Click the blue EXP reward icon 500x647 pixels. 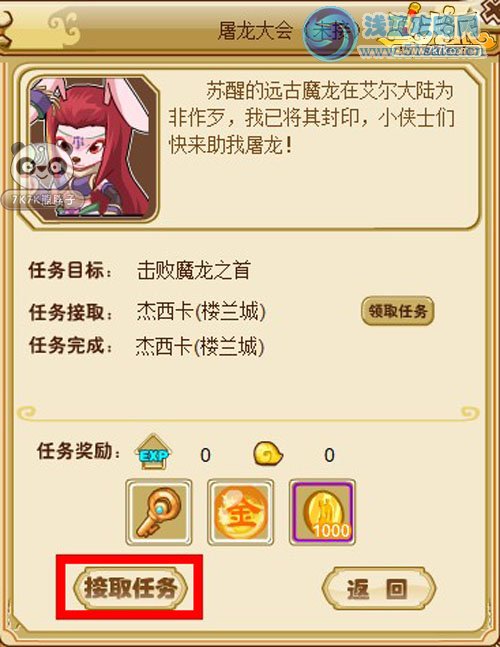tap(153, 452)
